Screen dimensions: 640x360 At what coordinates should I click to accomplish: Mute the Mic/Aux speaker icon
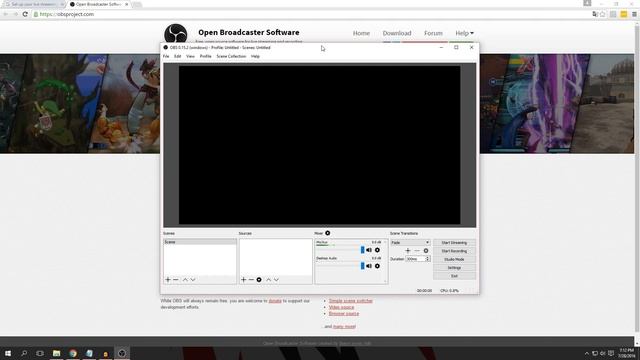point(369,250)
